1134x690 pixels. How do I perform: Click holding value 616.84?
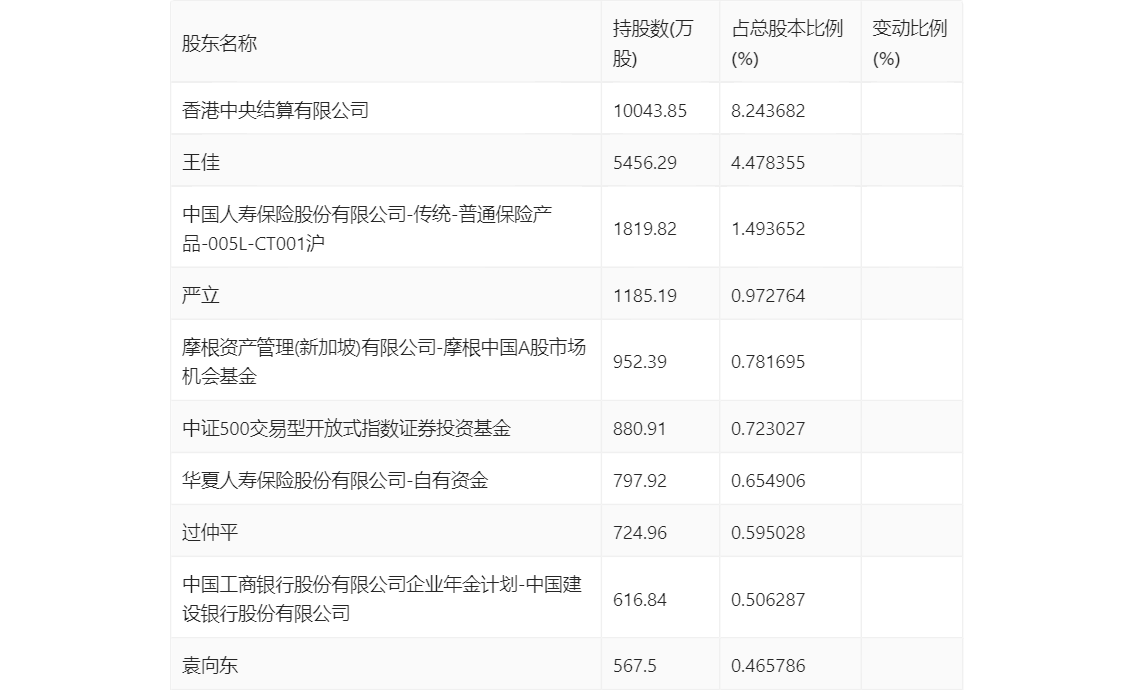tap(639, 600)
